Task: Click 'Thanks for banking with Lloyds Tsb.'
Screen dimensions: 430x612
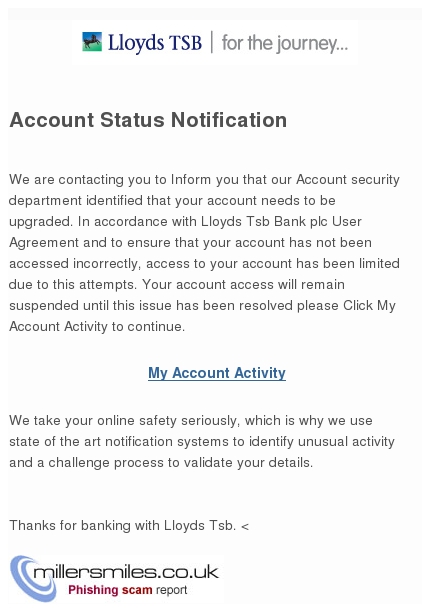Action: 123,525
